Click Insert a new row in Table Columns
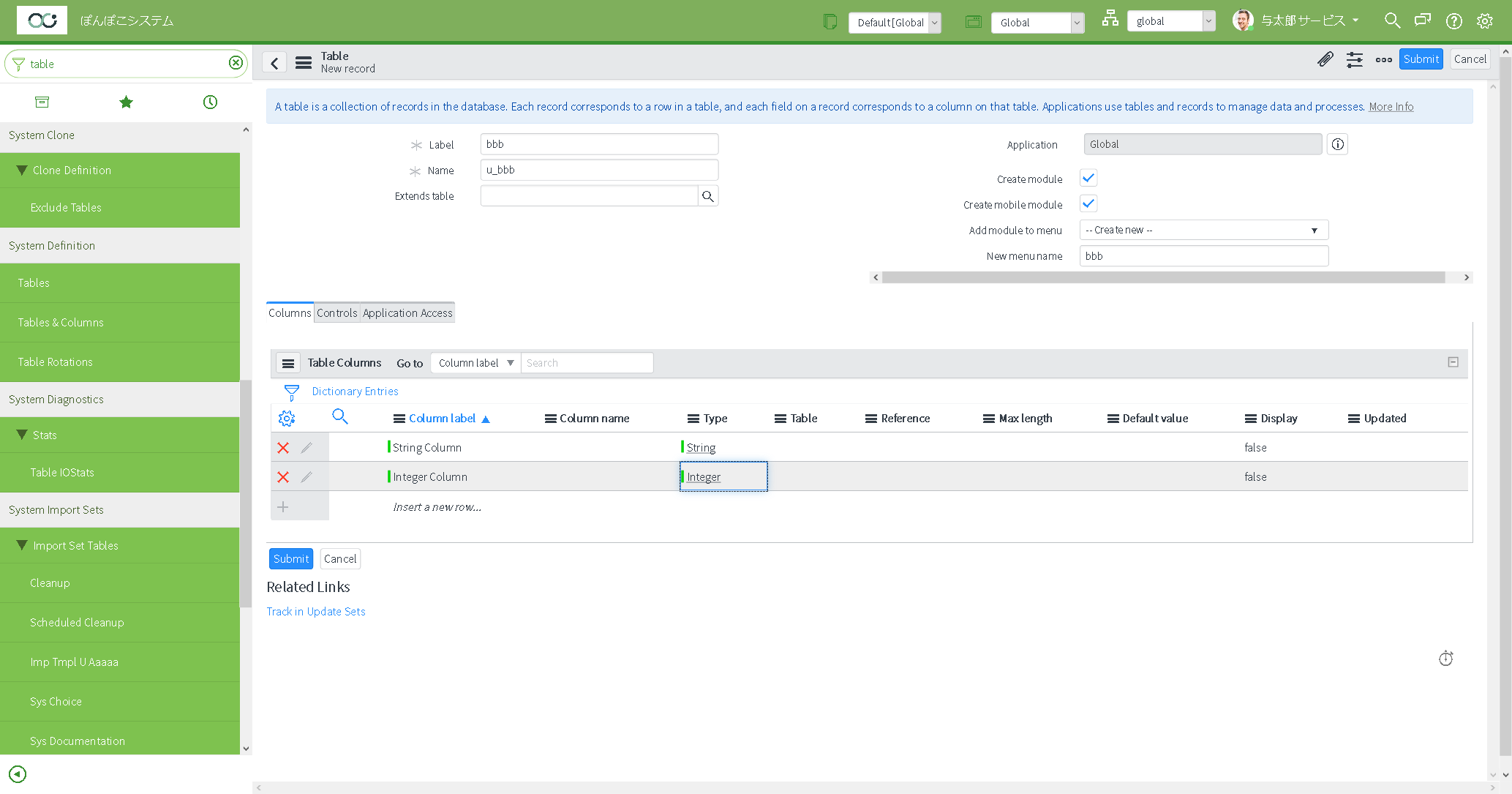Viewport: 1512px width, 794px height. point(437,506)
